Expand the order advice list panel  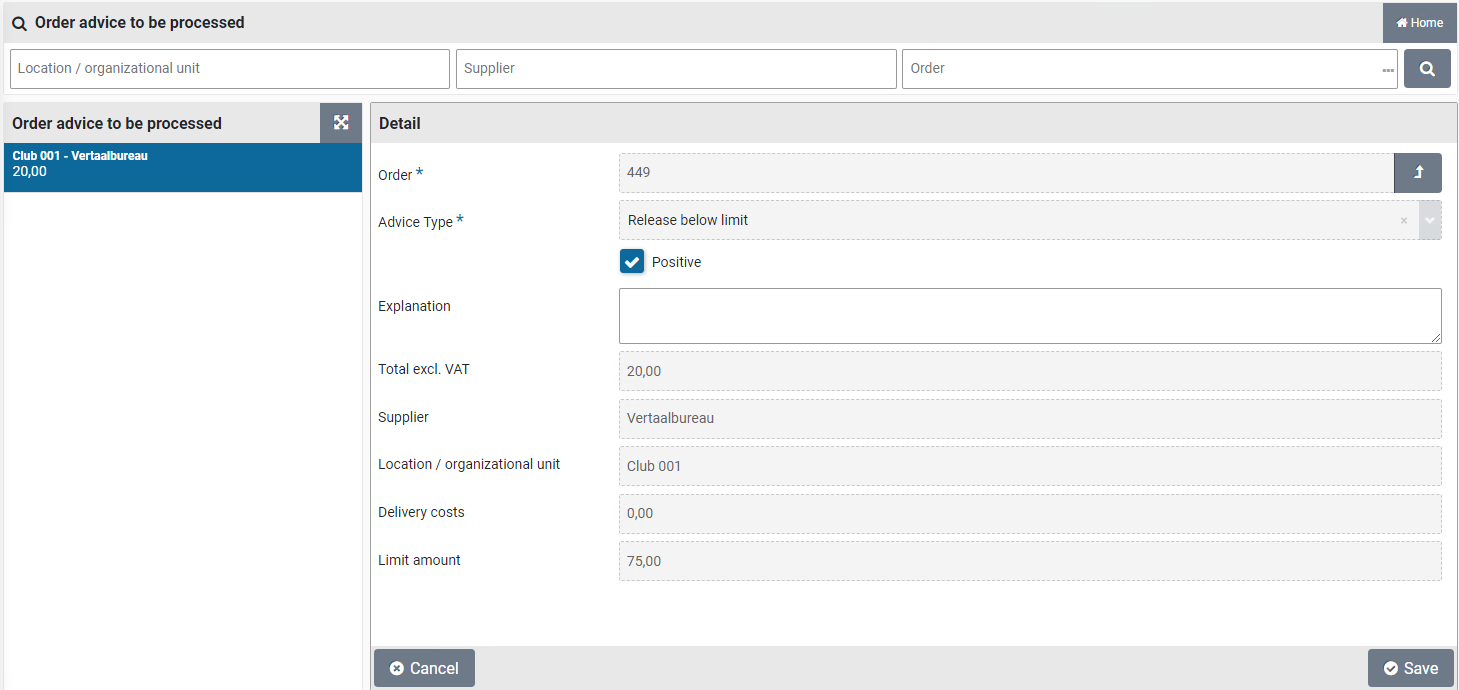coord(341,123)
